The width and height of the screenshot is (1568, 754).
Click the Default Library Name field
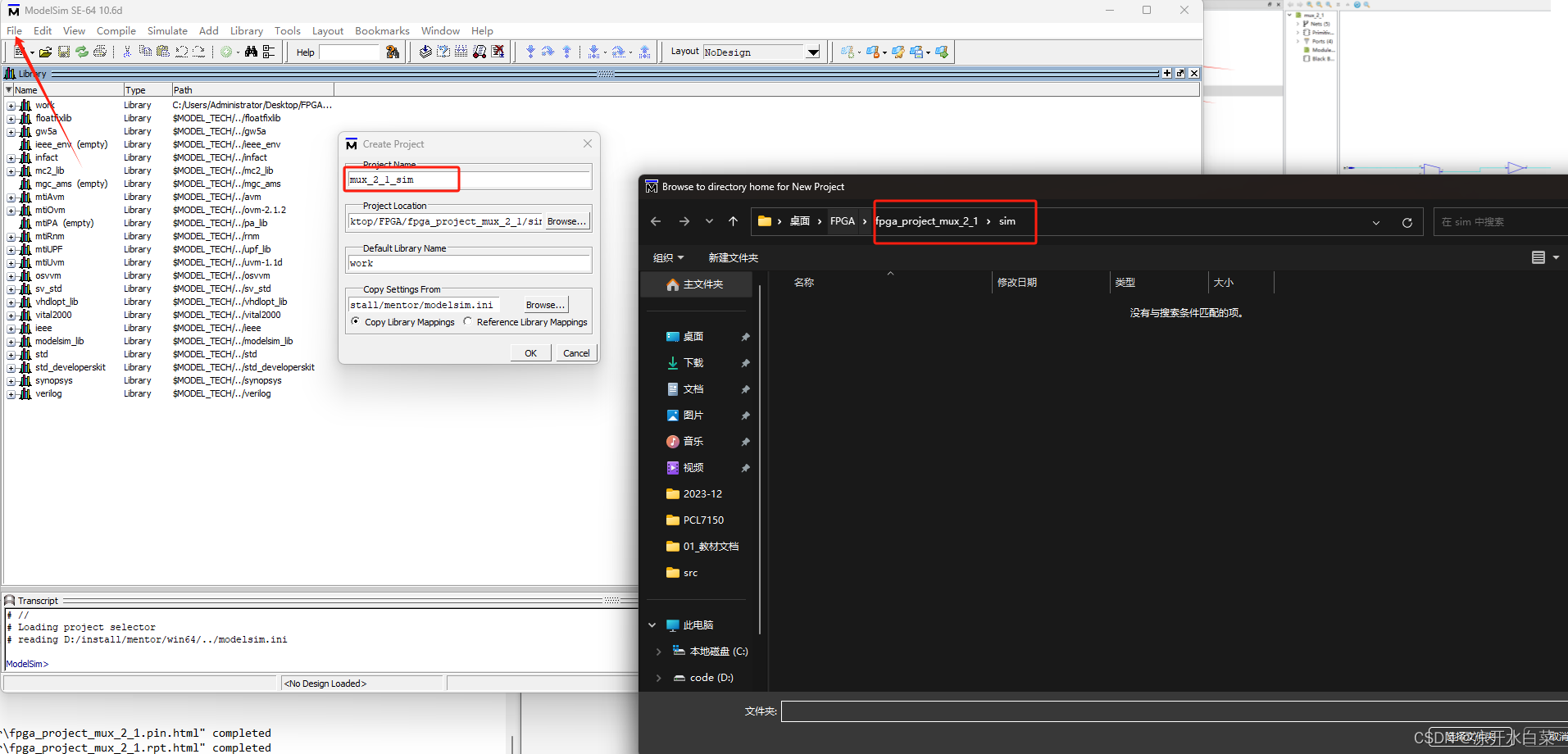click(469, 263)
